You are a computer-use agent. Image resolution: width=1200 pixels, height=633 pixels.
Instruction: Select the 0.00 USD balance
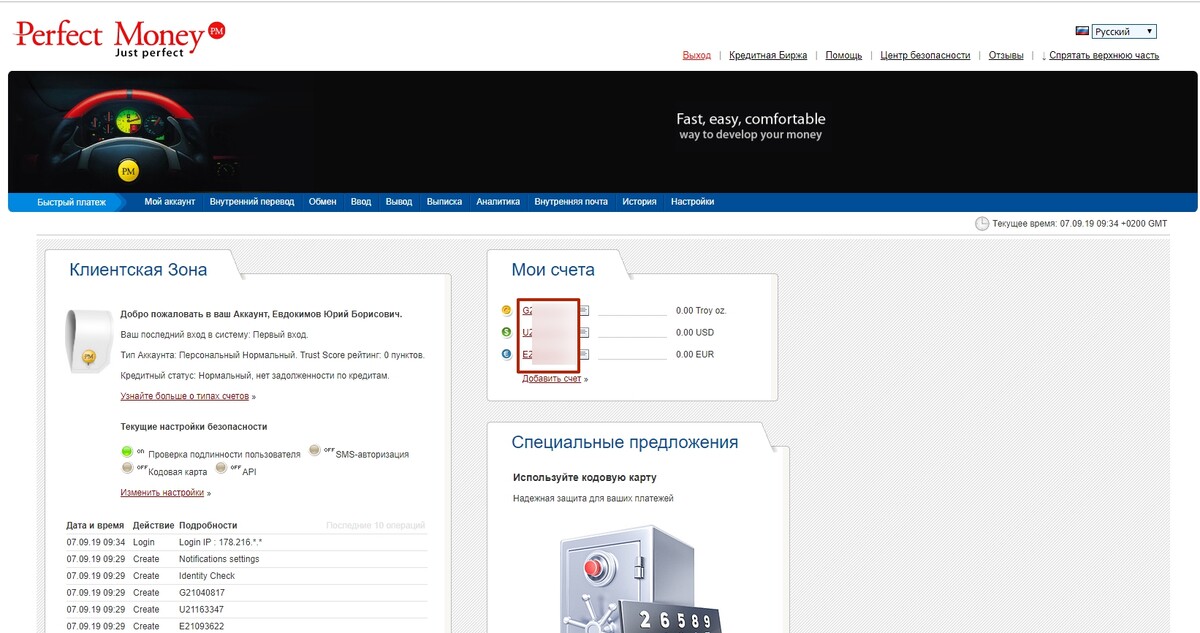(695, 332)
